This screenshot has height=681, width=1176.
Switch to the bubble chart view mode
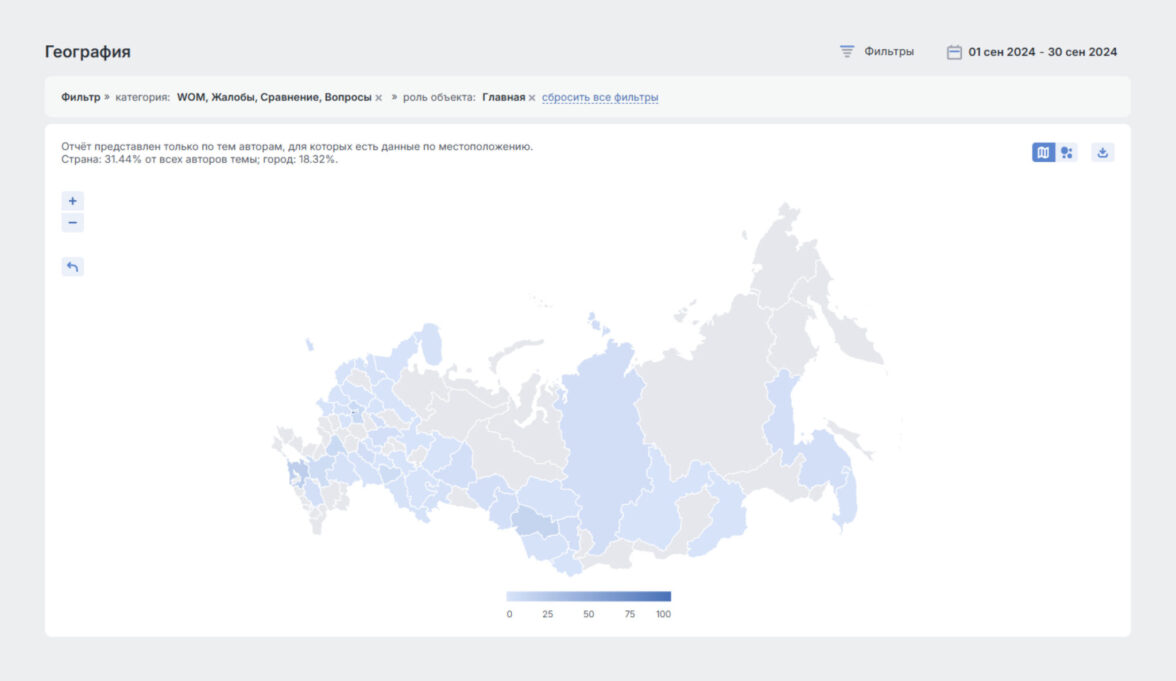(x=1066, y=152)
